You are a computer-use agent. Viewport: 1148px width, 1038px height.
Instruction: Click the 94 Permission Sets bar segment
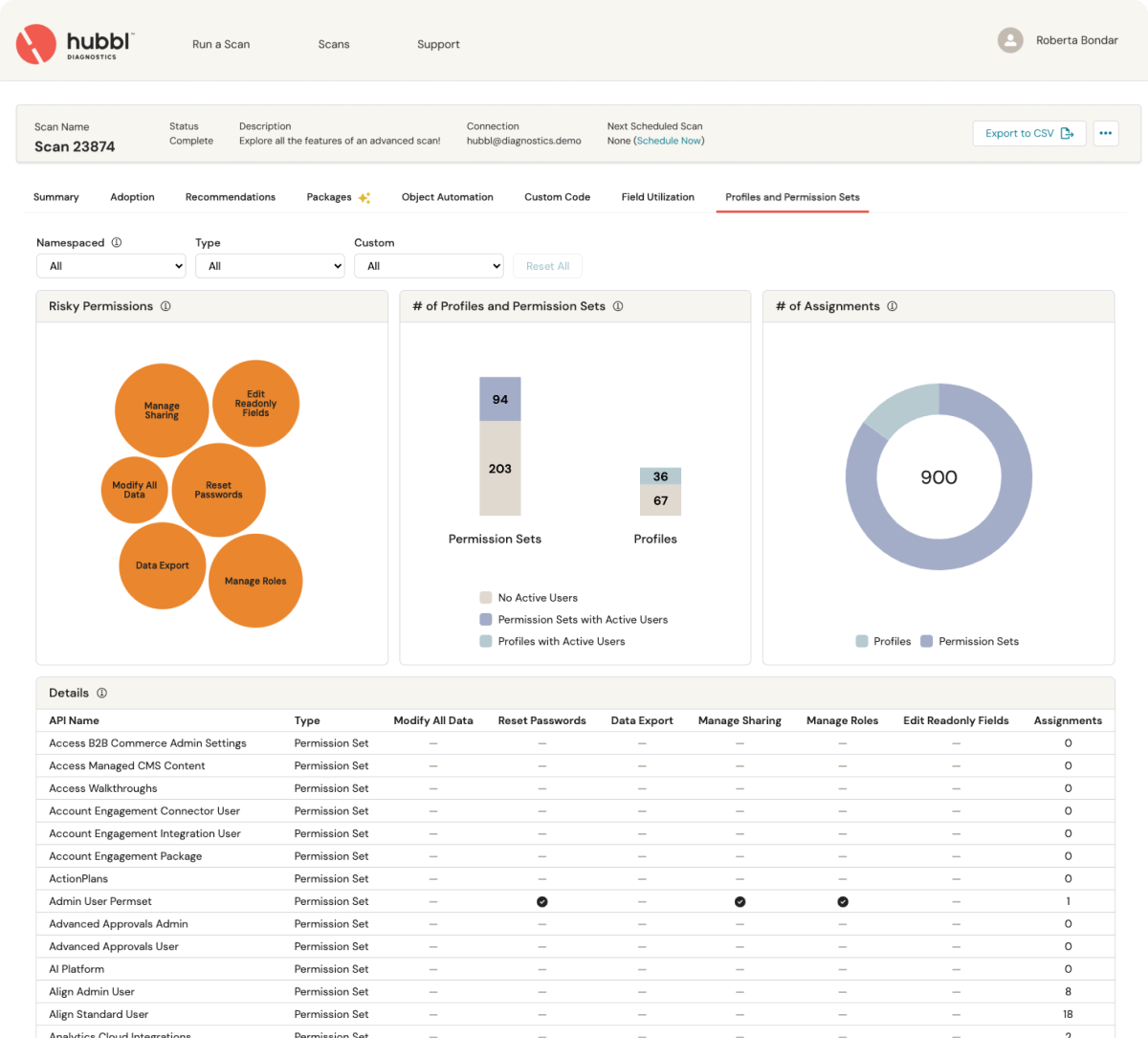pos(500,399)
